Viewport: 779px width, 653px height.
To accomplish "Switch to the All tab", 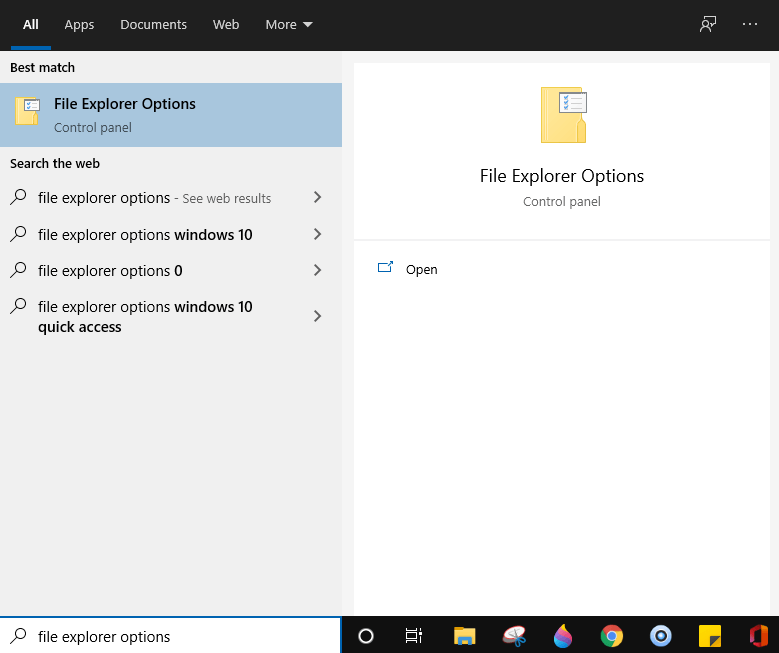I will (30, 24).
